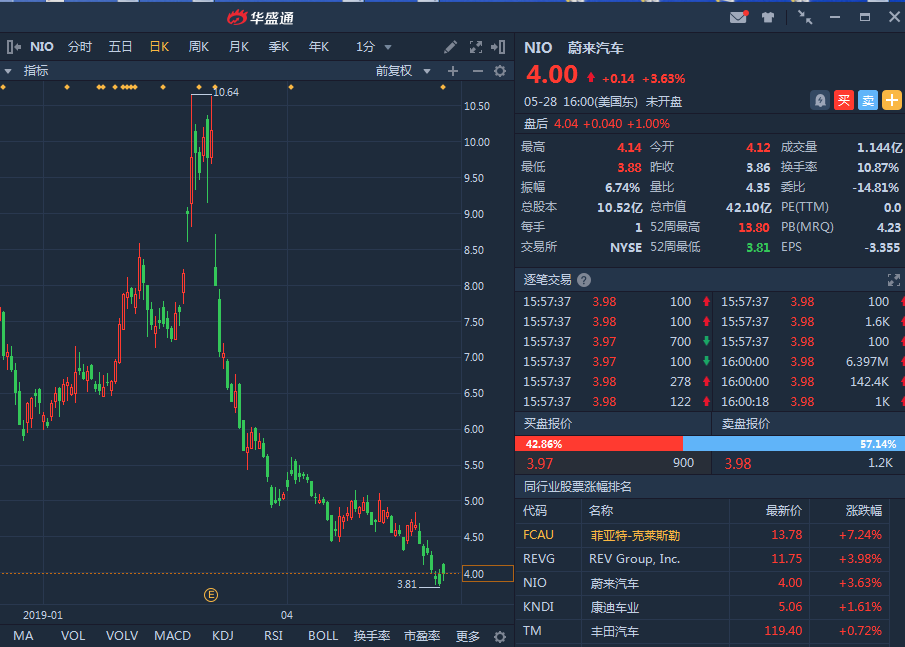The width and height of the screenshot is (905, 647).
Task: Toggle the KDJ indicator
Action: (223, 636)
